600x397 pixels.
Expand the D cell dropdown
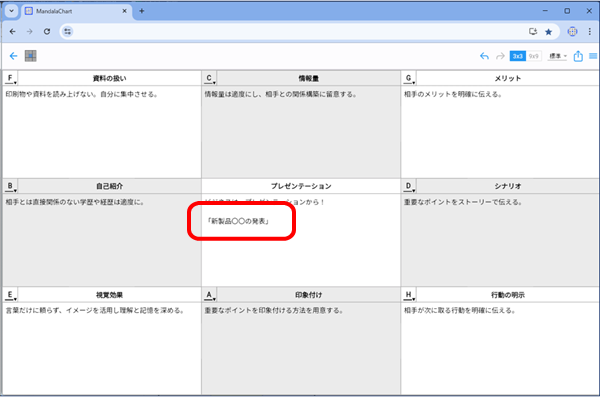tap(409, 186)
